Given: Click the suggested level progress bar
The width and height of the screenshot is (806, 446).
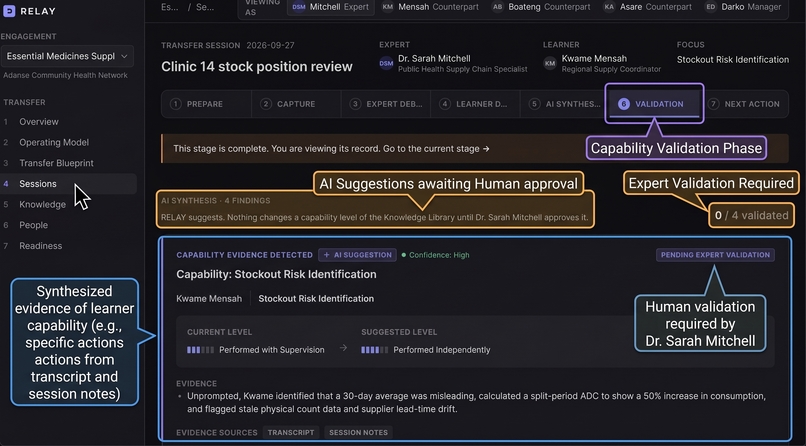Looking at the screenshot, I should point(375,350).
